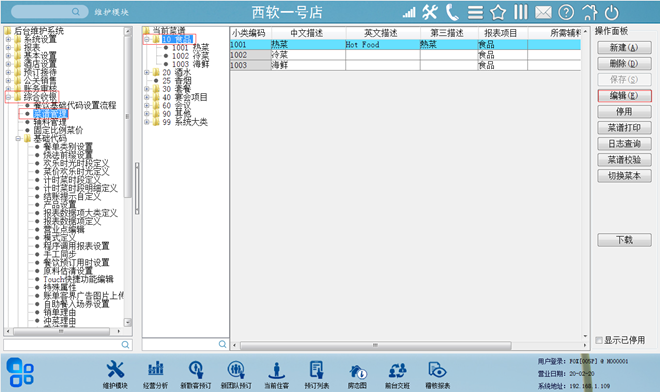660x392 pixels.
Task: Click the left tree vertical scrollbar thumb
Action: (x=128, y=116)
